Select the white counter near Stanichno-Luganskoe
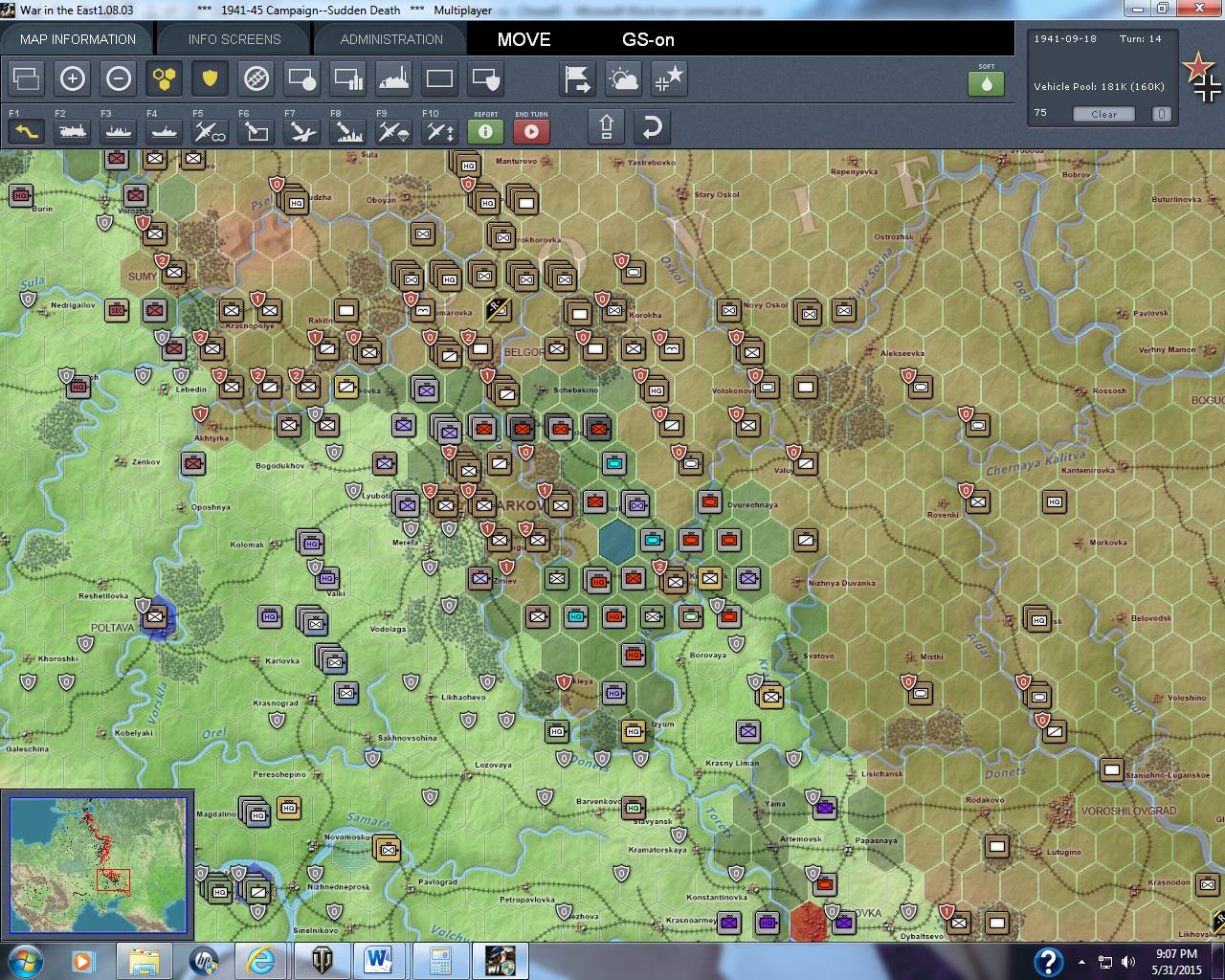Image resolution: width=1225 pixels, height=980 pixels. click(x=1111, y=769)
